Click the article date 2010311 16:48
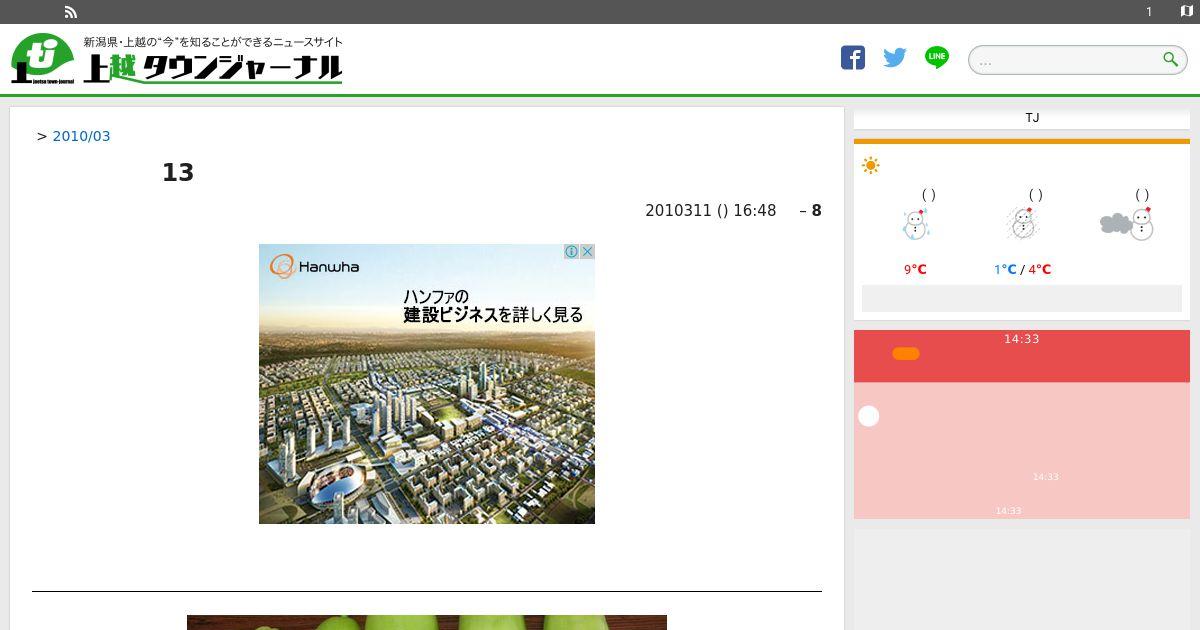Screen dimensions: 1200x630 pos(710,211)
